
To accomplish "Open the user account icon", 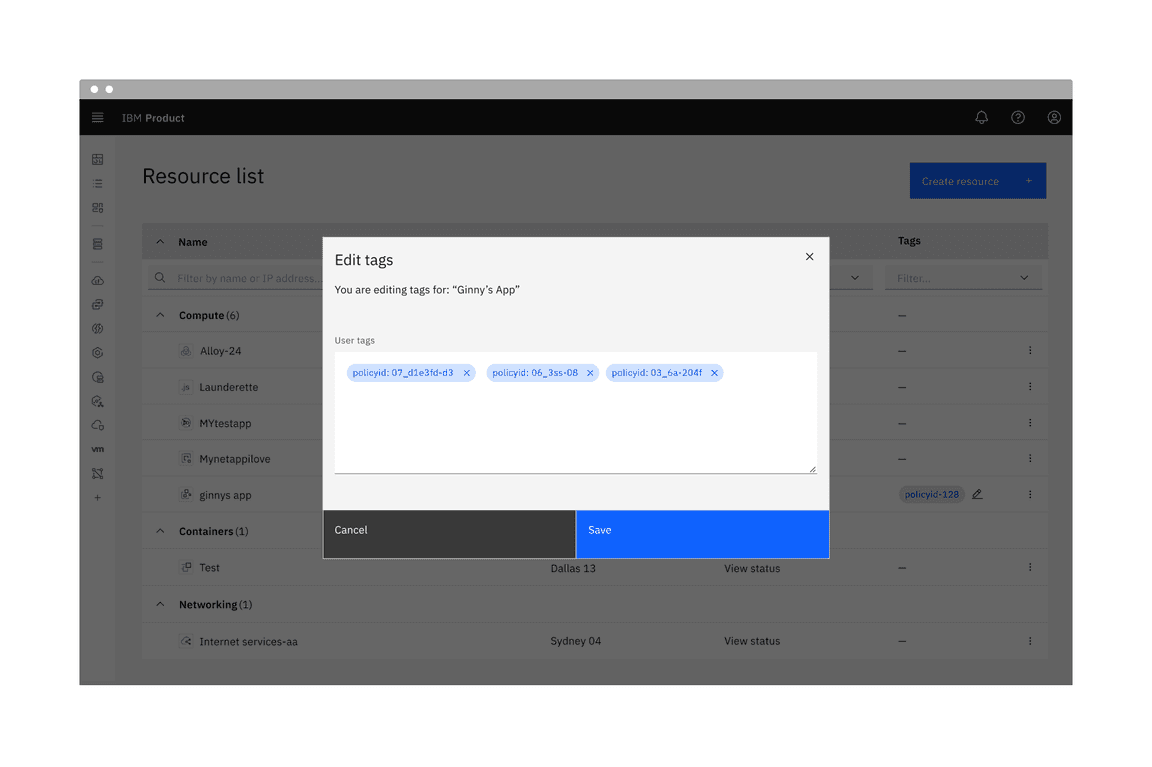I will pos(1054,117).
